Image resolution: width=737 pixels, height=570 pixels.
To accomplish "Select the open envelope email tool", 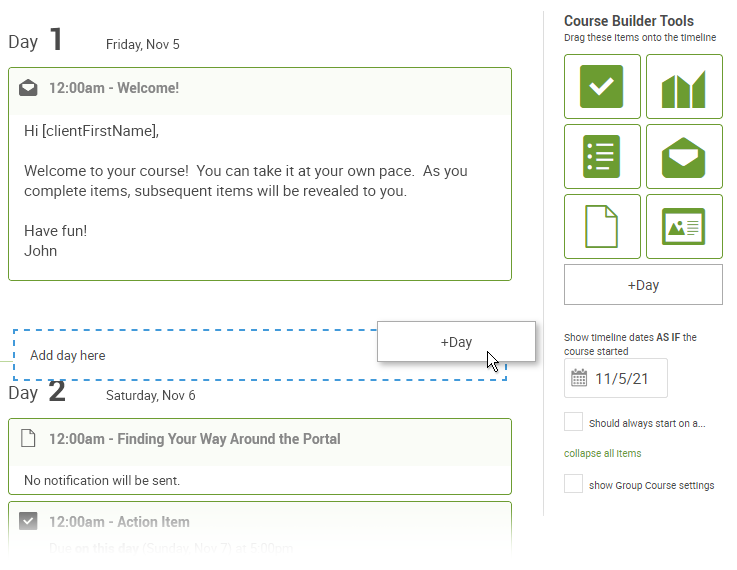I will 684,156.
